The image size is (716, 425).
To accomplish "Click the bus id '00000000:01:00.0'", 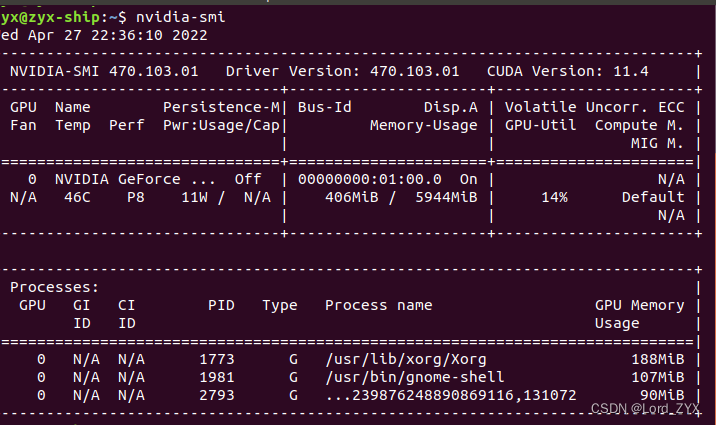I will click(x=369, y=179).
